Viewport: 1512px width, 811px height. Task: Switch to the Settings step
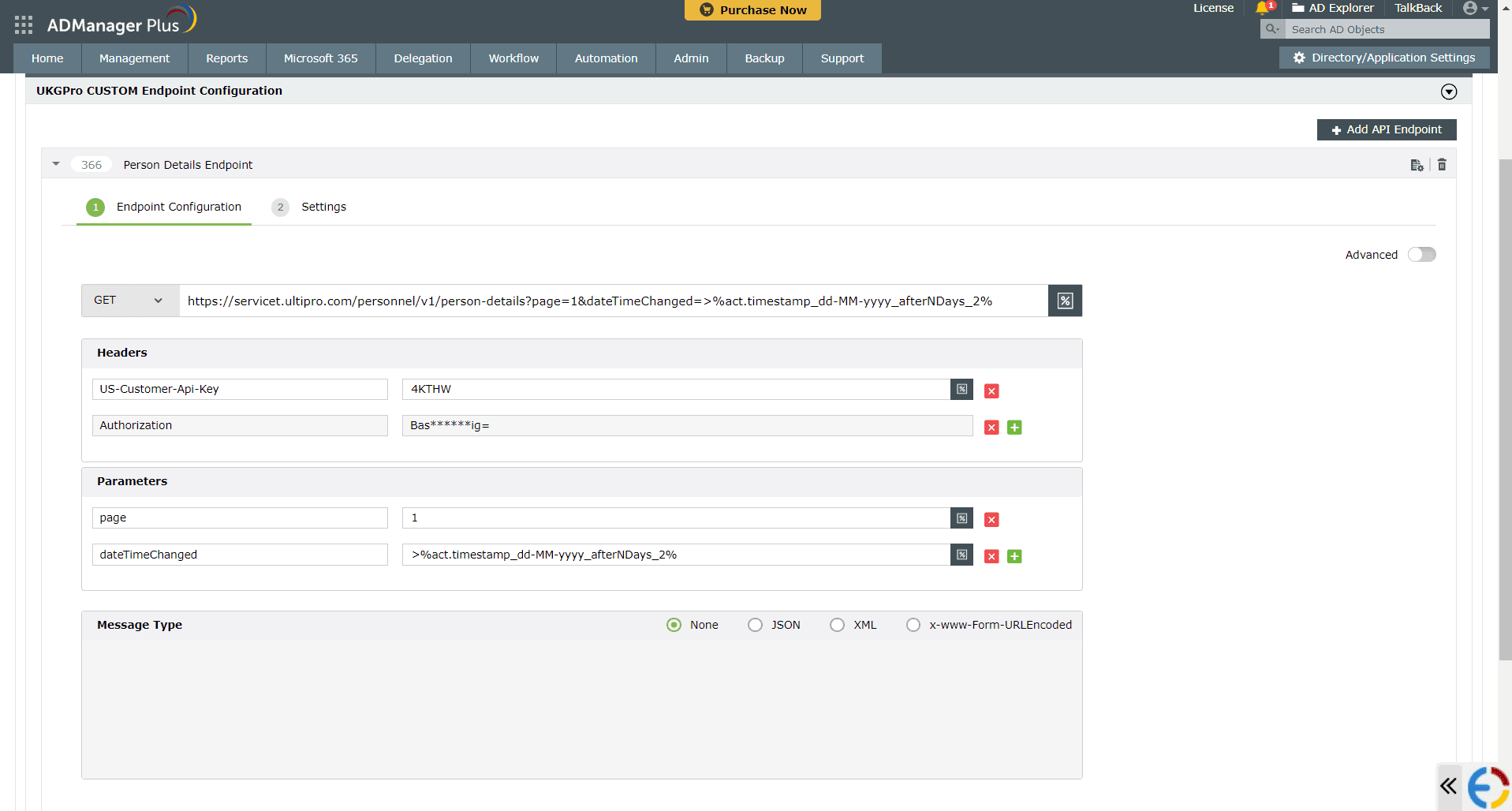tap(323, 207)
